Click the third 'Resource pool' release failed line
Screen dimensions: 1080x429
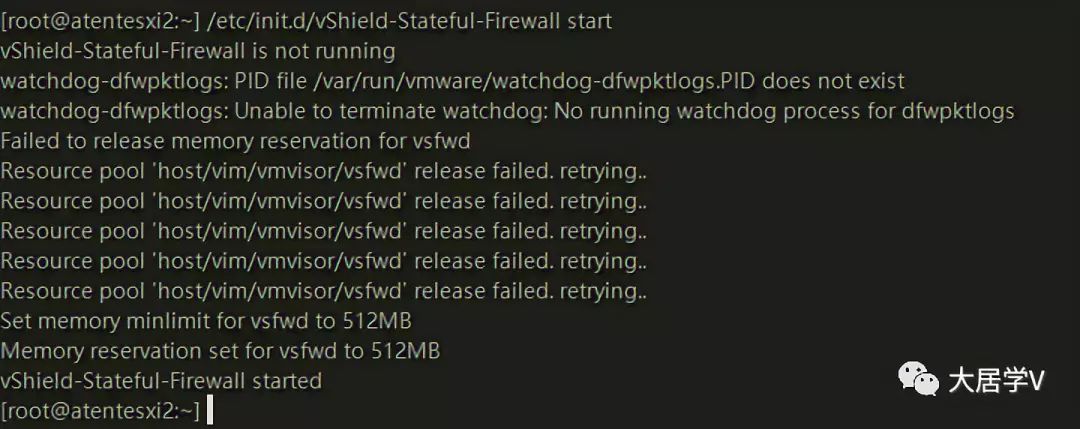(x=324, y=231)
